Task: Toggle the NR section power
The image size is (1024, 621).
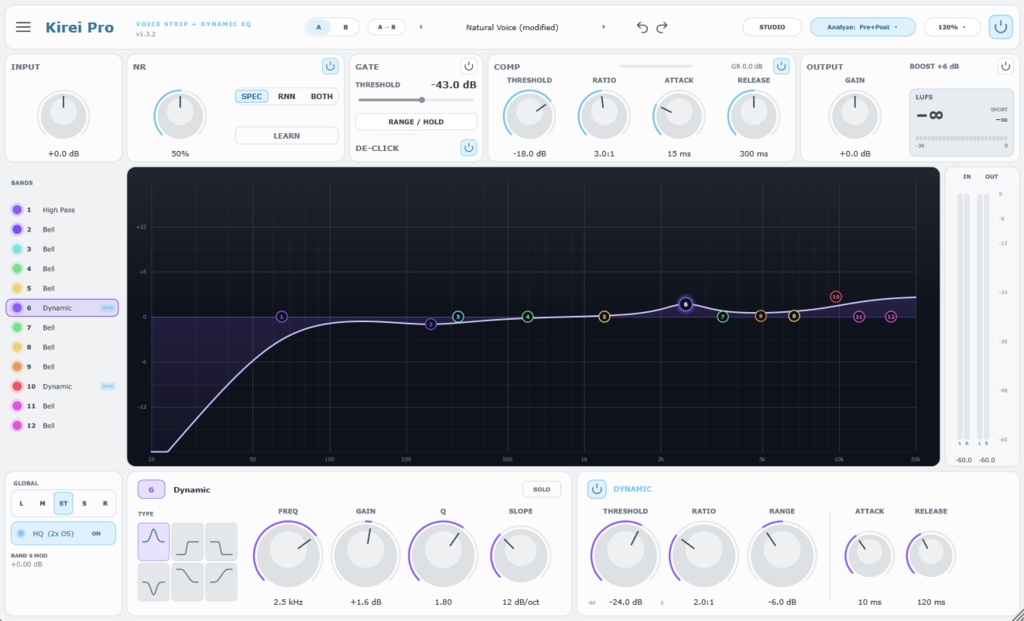Action: 330,67
